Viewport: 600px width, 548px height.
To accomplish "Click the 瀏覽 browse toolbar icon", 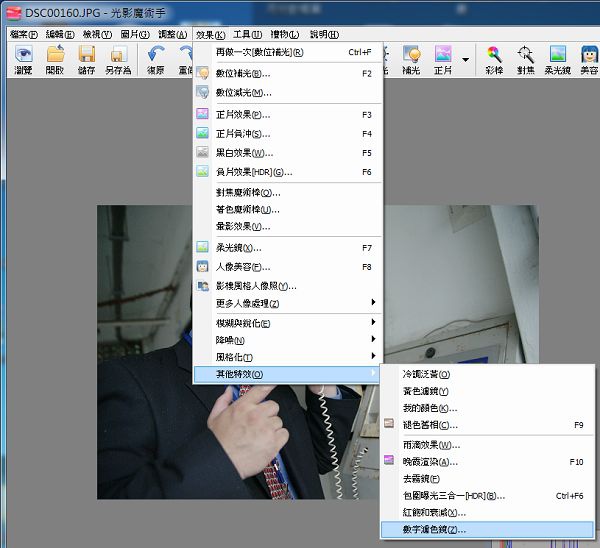I will (23, 59).
